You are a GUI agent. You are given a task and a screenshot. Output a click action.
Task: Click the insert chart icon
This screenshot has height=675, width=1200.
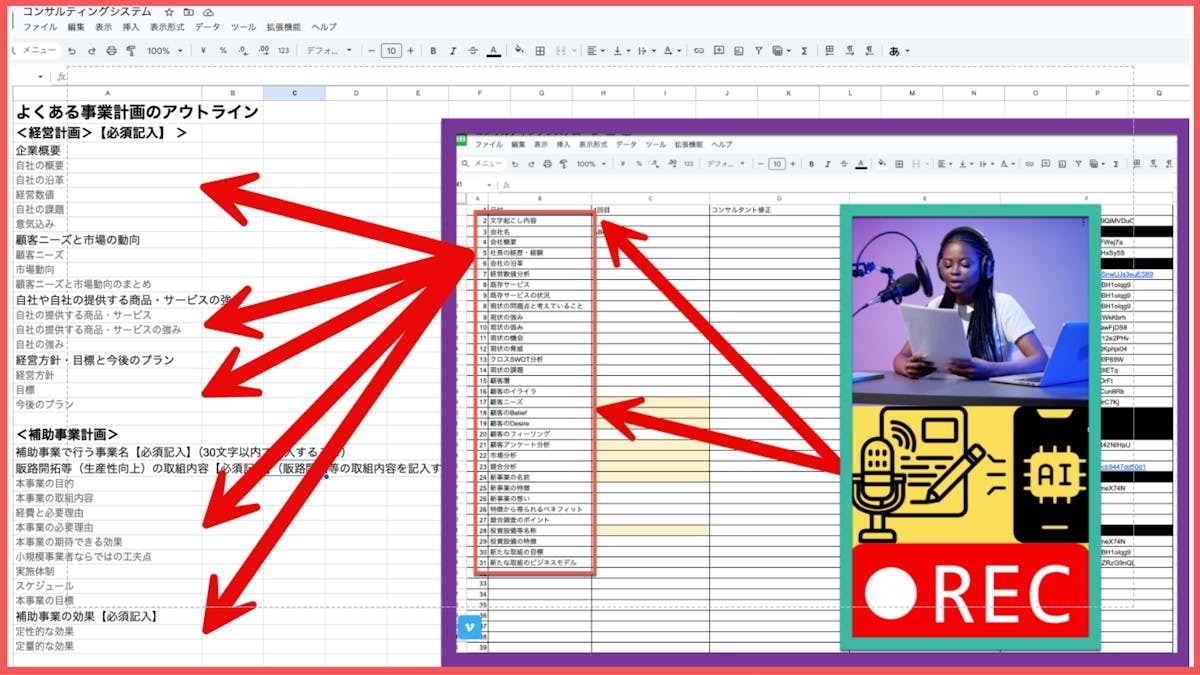pos(739,50)
